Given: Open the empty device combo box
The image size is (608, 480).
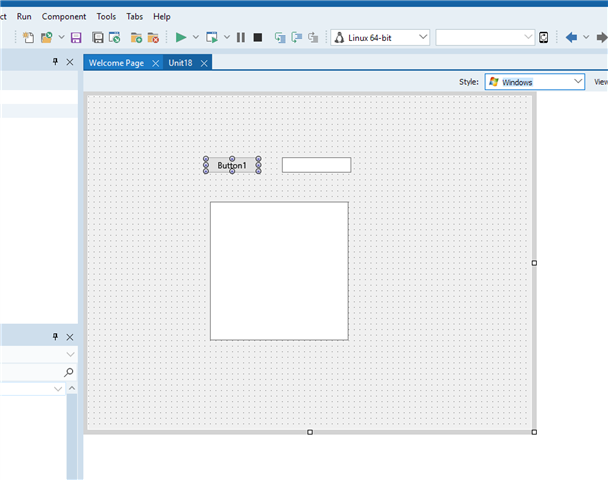Looking at the screenshot, I should click(485, 38).
